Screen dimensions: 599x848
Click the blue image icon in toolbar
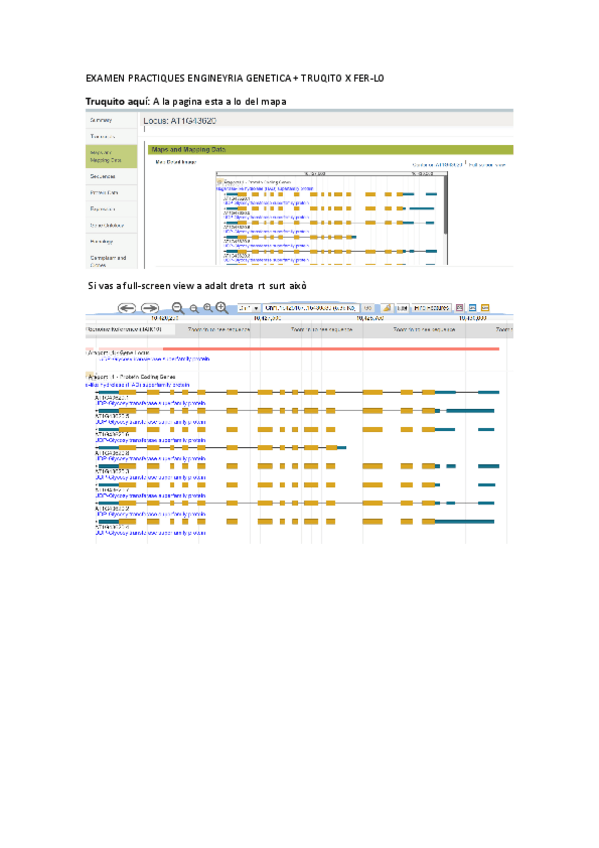point(472,308)
